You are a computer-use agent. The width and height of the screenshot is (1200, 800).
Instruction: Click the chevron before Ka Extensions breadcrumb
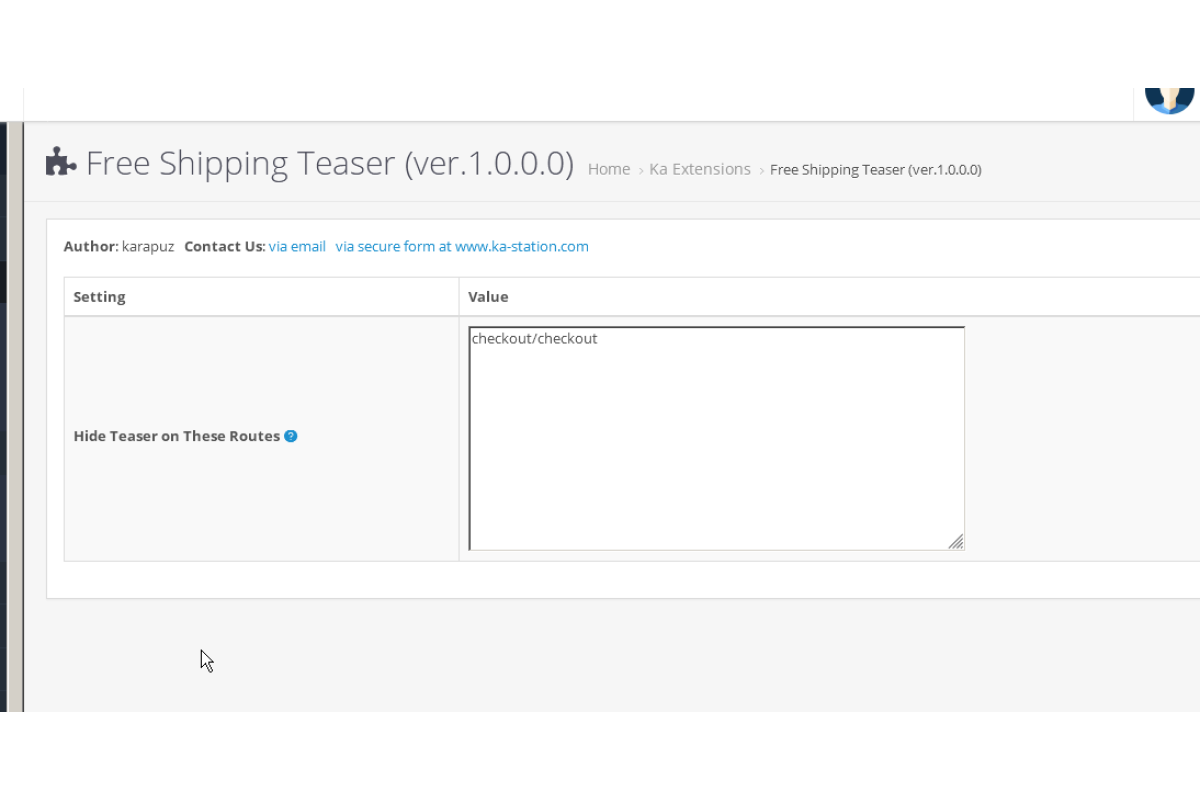pos(641,171)
